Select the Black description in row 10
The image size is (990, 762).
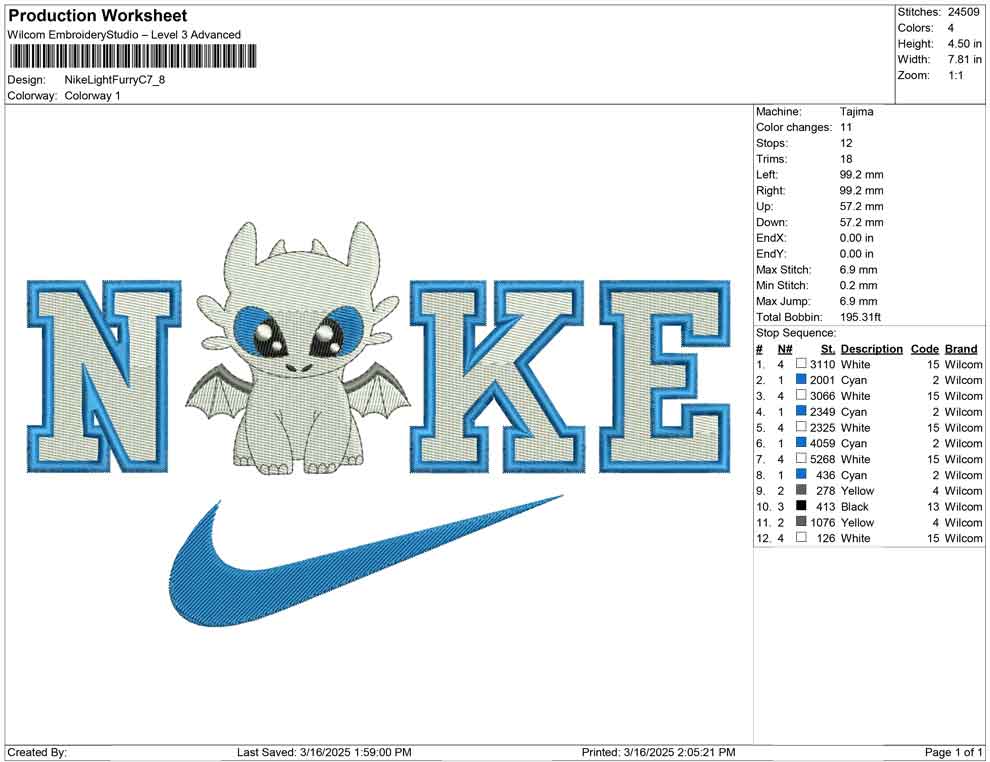tap(855, 506)
